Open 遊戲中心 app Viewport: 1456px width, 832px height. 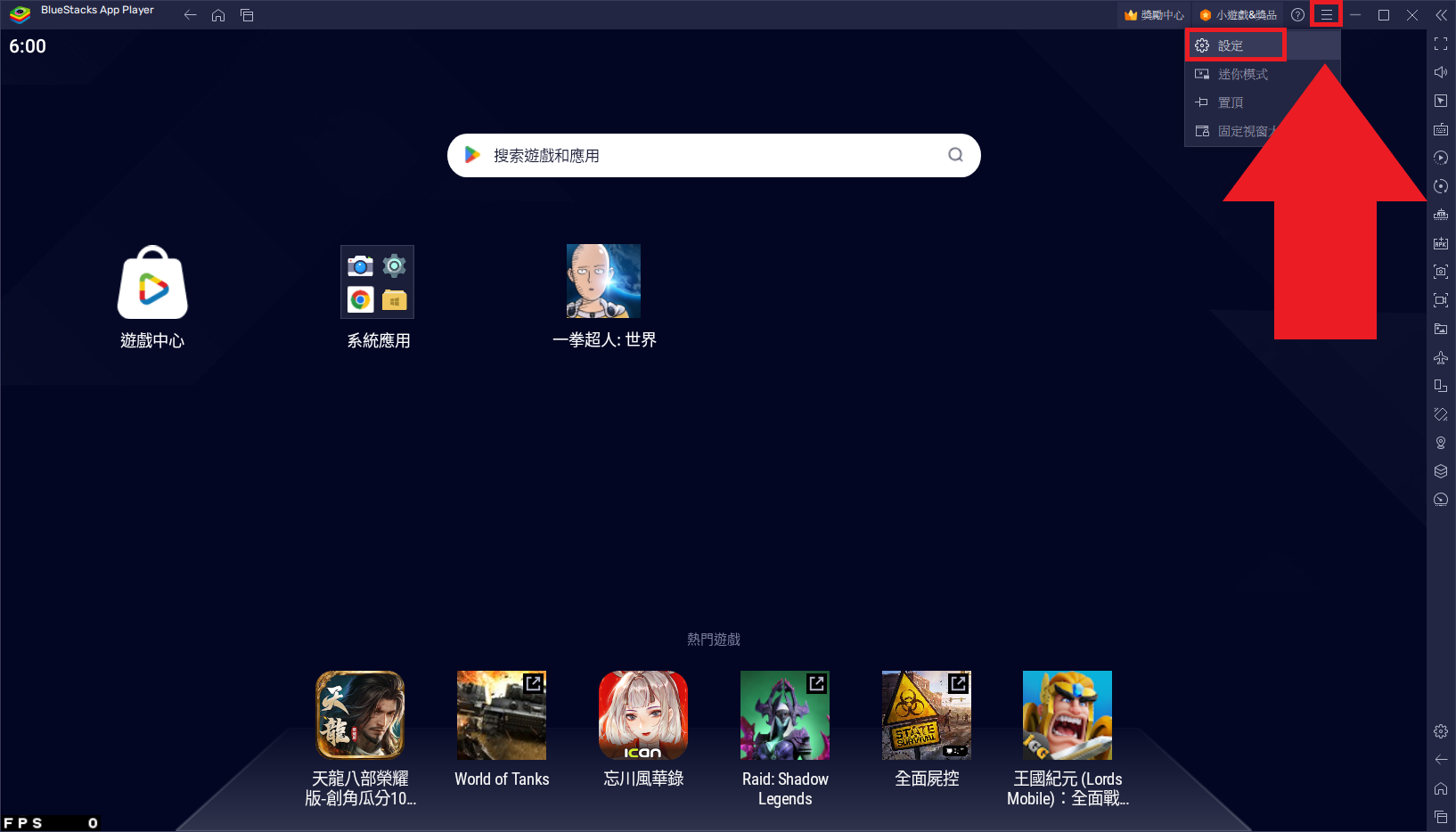pyautogui.click(x=152, y=298)
